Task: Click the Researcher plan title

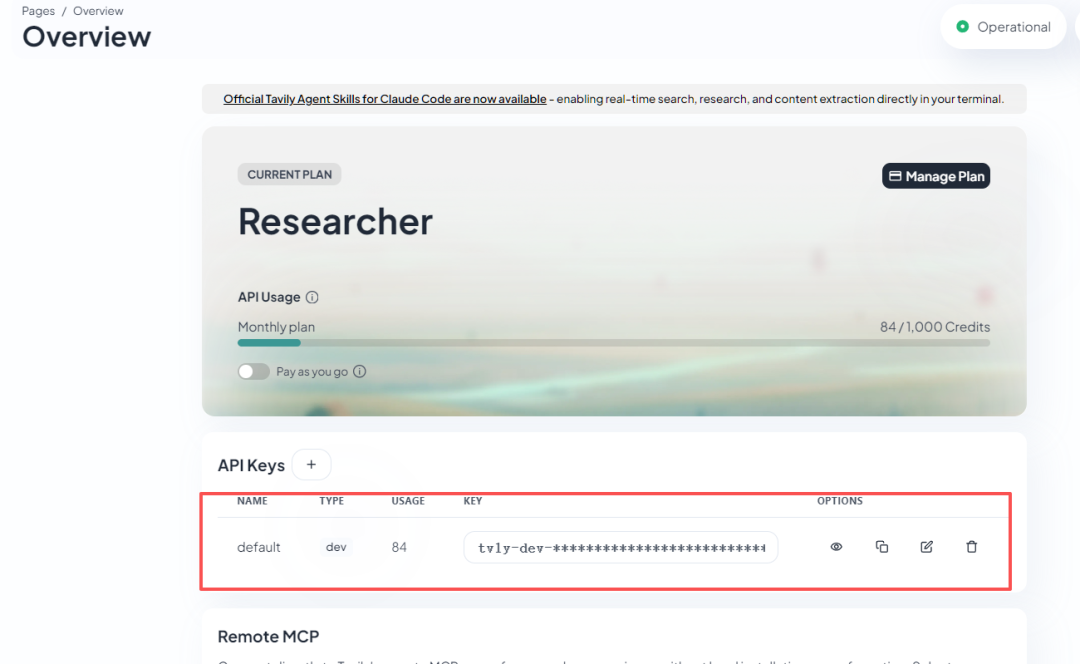Action: tap(335, 222)
